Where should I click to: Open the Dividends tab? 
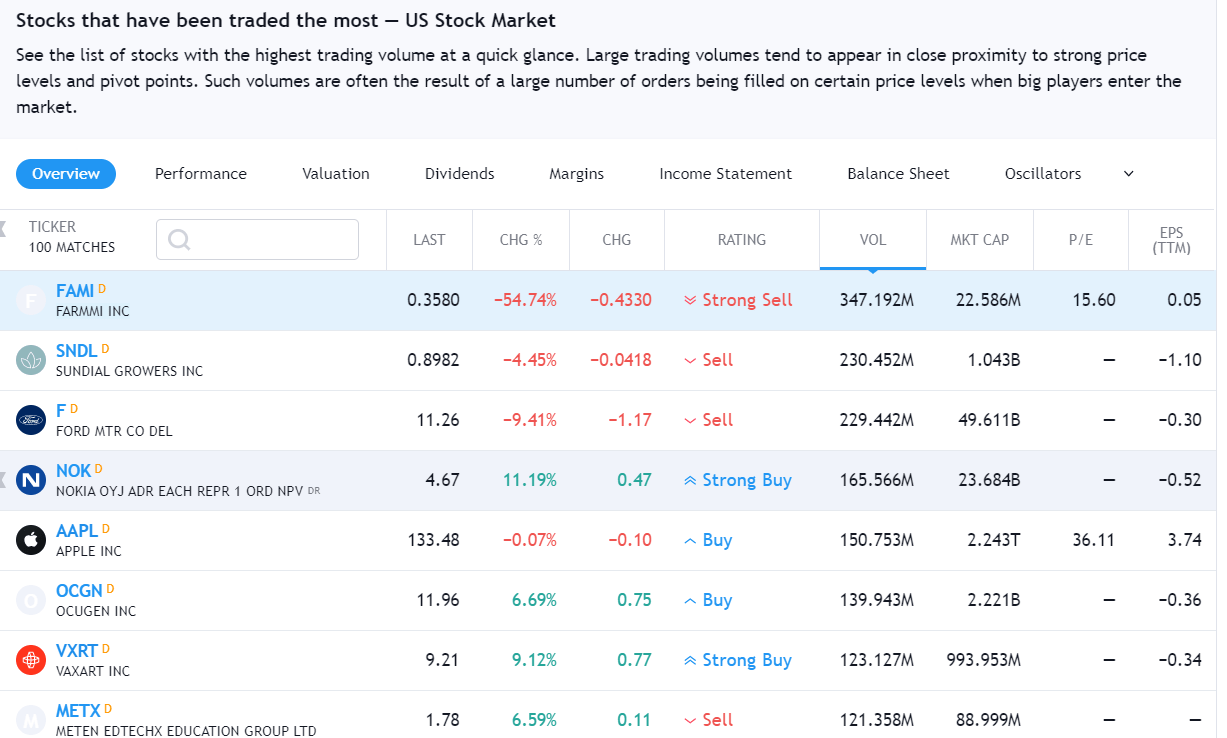(460, 174)
